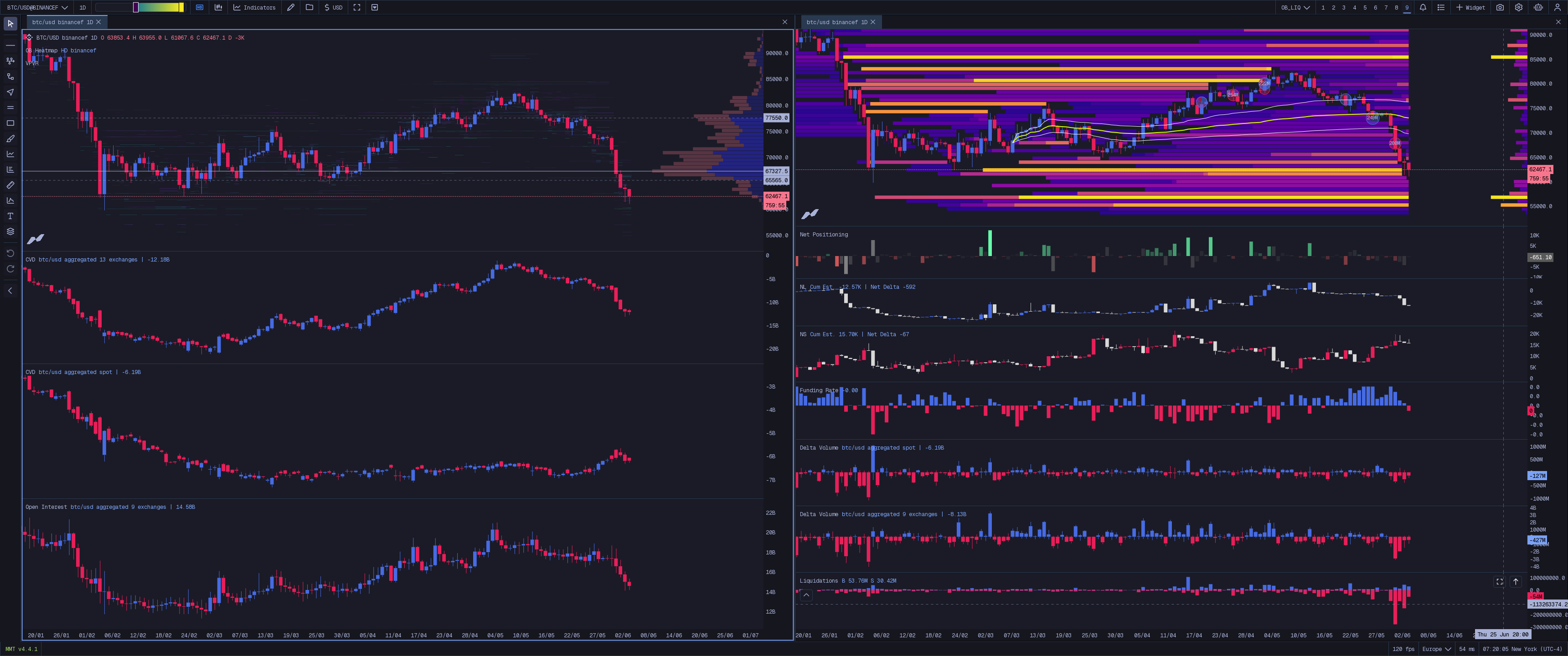This screenshot has width=1568, height=656.
Task: Collapse the left drawing toolbar
Action: [10, 291]
